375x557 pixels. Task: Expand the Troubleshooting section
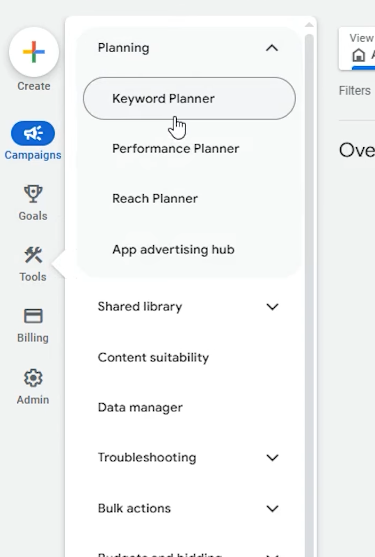[272, 458]
